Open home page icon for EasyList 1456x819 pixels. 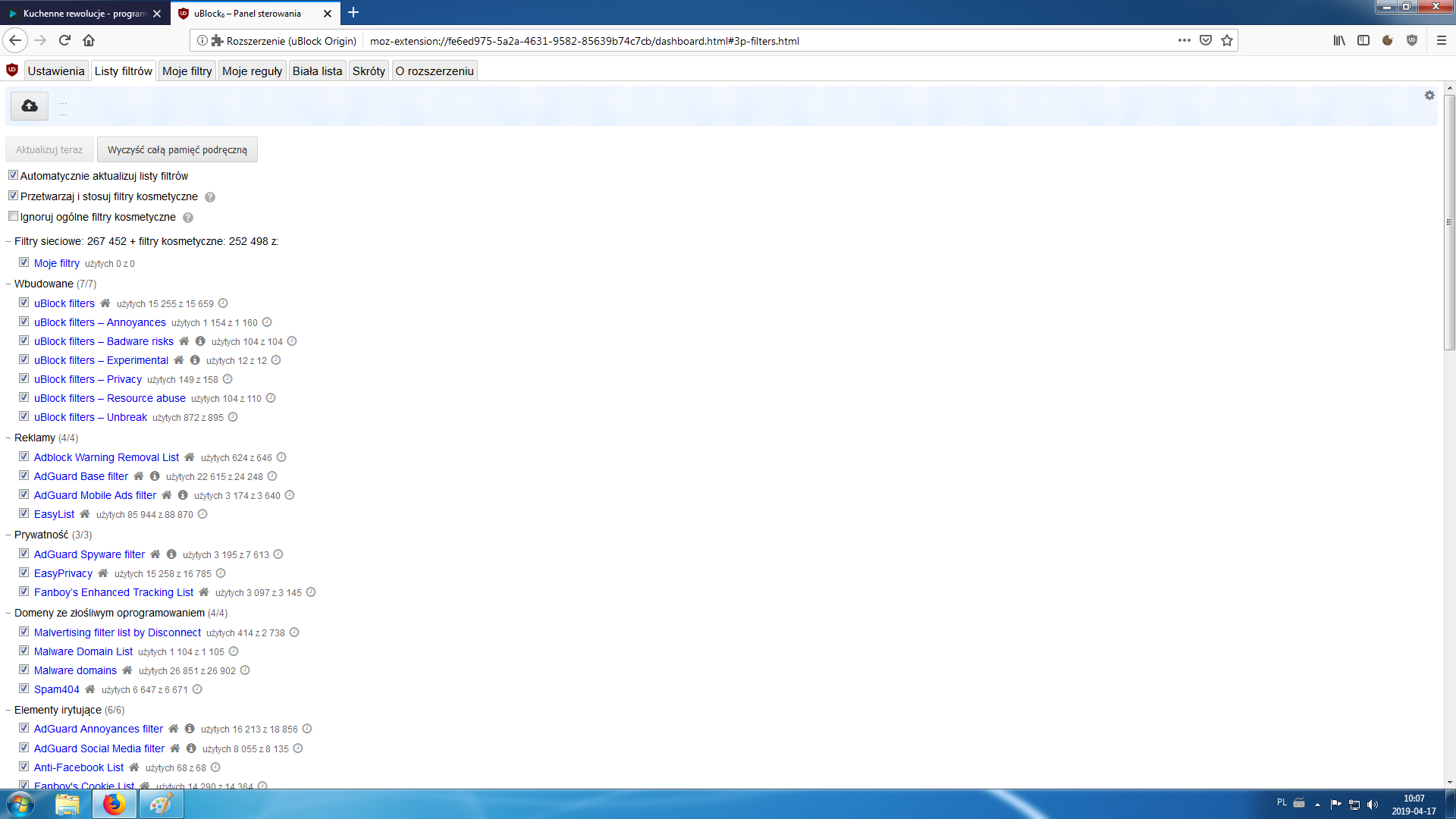[x=85, y=514]
